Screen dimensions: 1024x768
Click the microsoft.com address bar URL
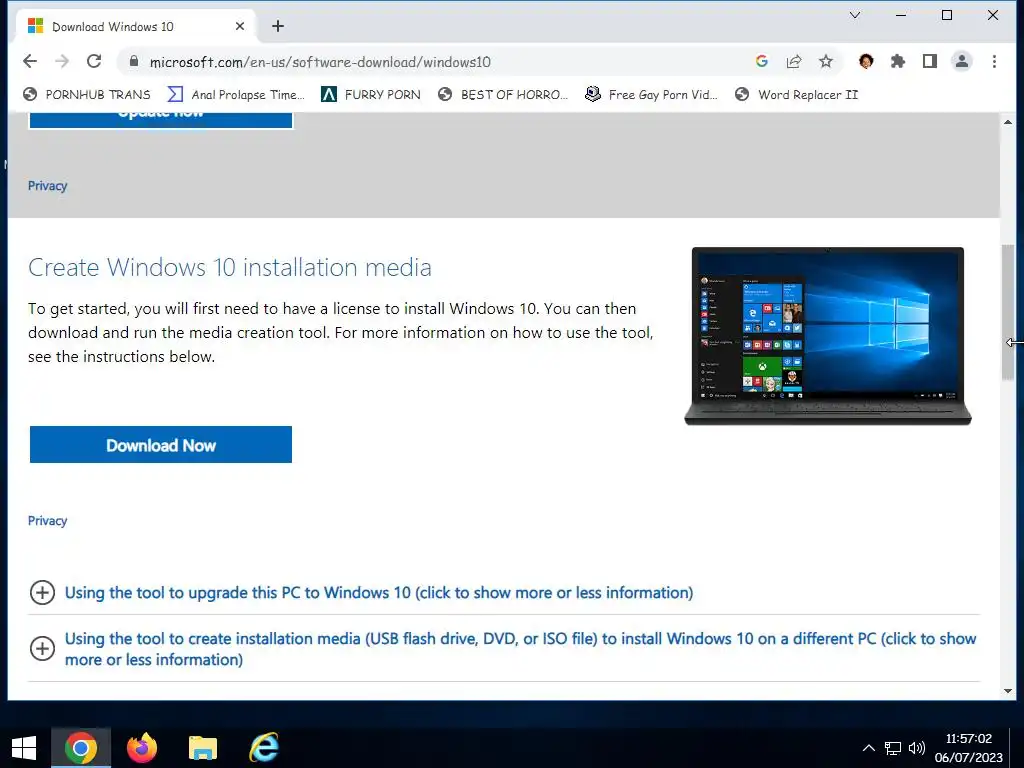[x=320, y=62]
